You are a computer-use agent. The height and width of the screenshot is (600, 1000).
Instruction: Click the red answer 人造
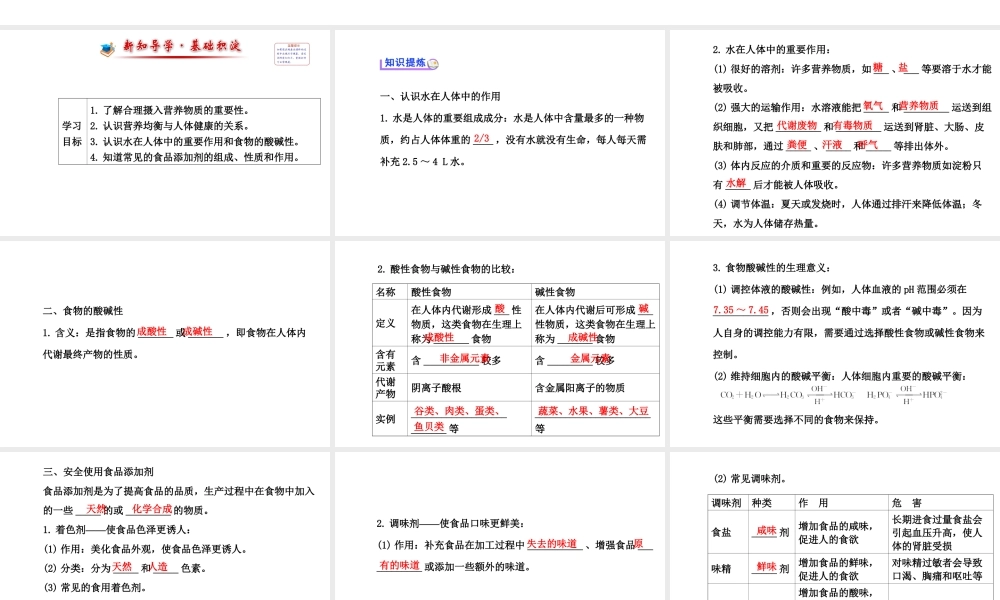tap(159, 567)
